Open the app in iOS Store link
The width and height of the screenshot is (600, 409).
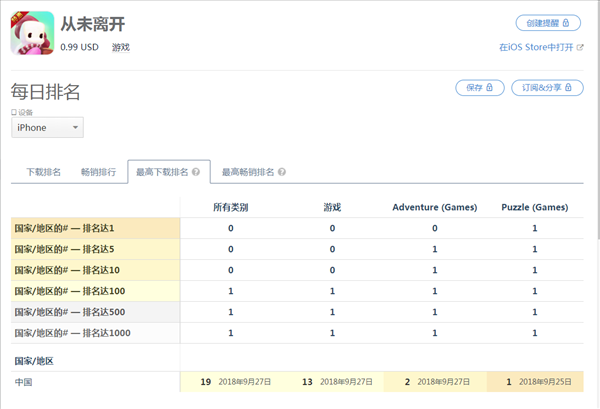540,47
